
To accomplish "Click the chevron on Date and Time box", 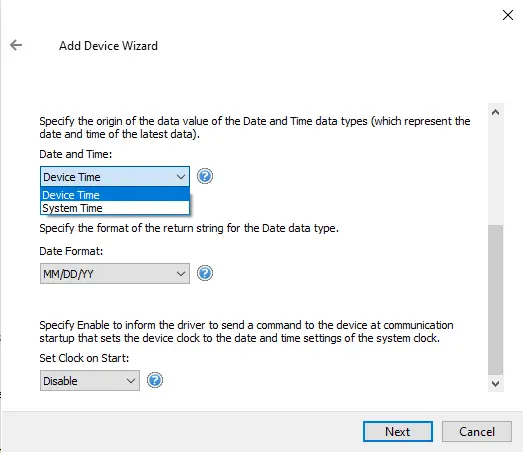I will [181, 177].
